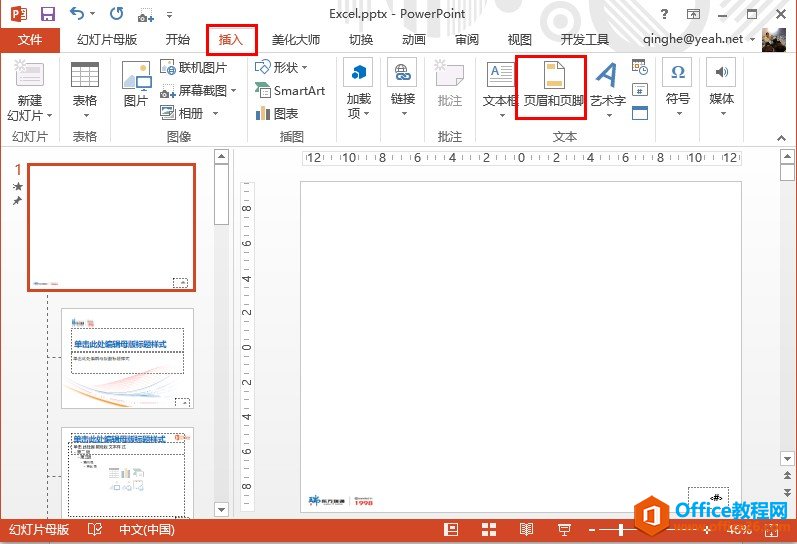Insert date and time icon
The width and height of the screenshot is (797, 544).
pos(639,67)
